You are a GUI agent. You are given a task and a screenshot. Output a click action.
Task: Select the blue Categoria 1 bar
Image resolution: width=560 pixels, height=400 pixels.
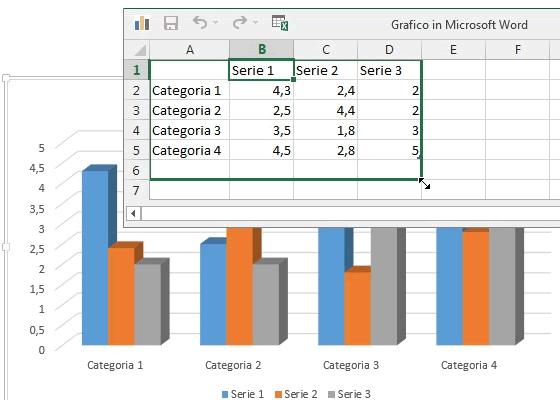[x=95, y=258]
